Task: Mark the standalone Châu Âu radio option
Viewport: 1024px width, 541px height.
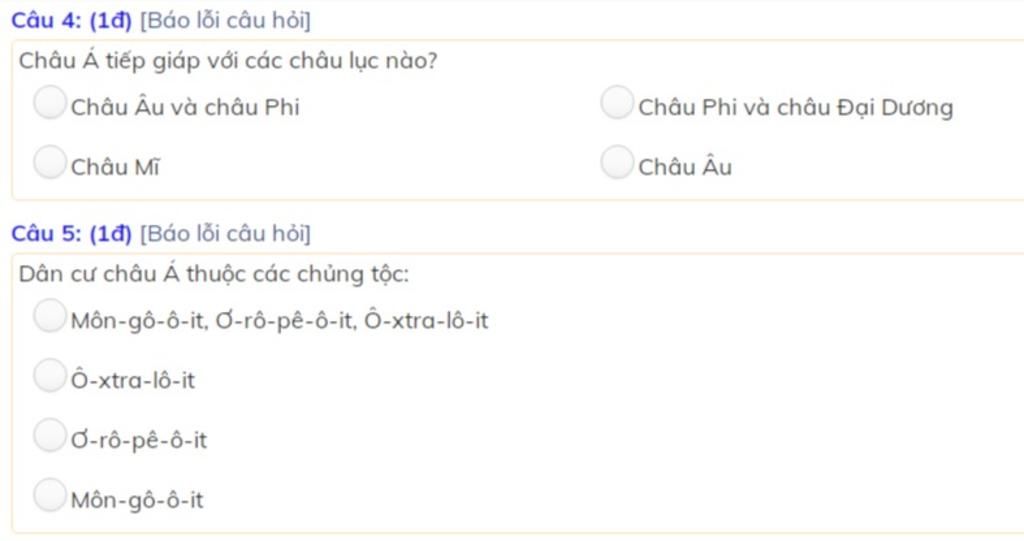Action: click(617, 162)
